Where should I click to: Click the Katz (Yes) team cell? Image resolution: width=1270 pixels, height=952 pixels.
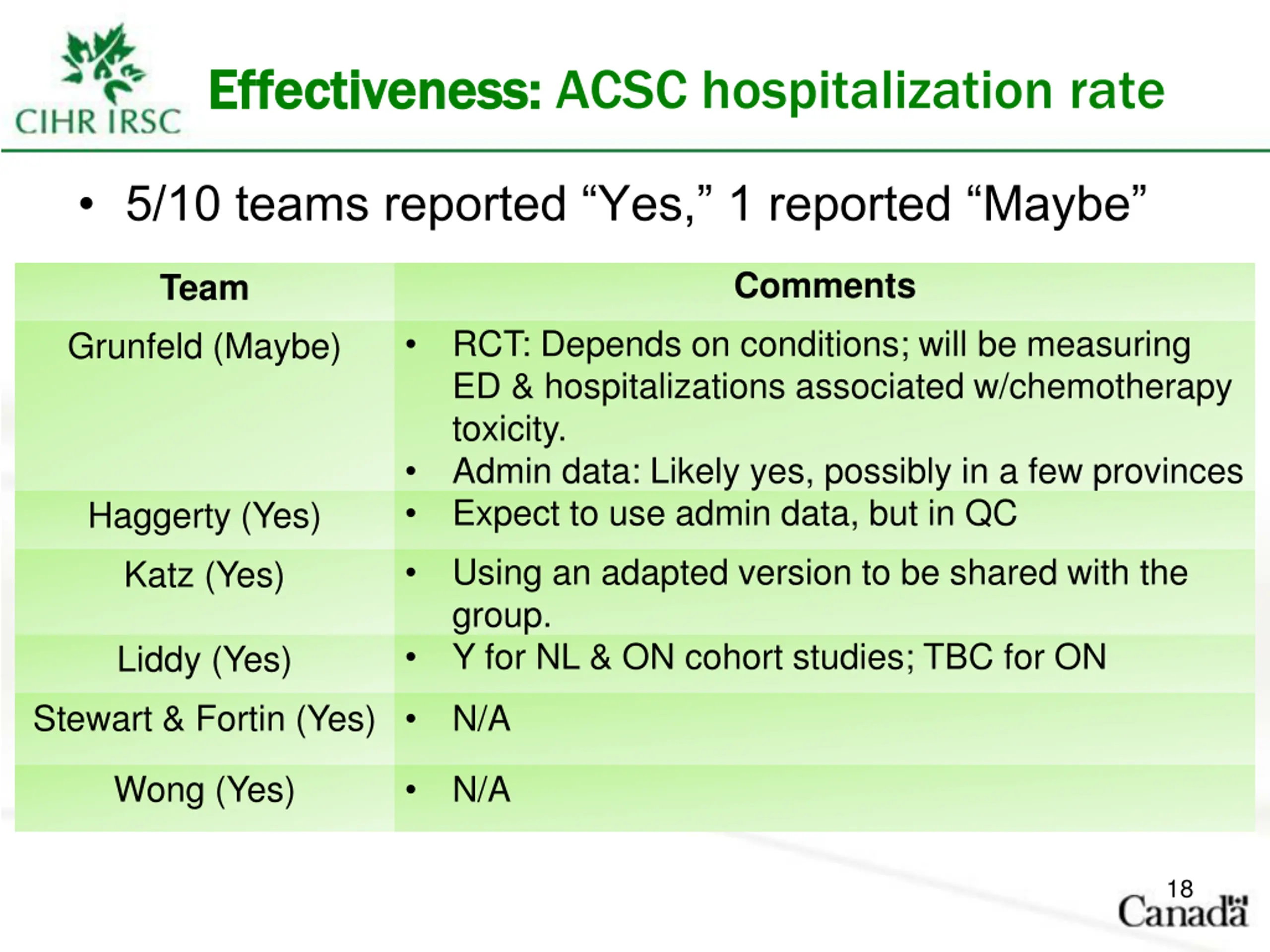(x=204, y=575)
